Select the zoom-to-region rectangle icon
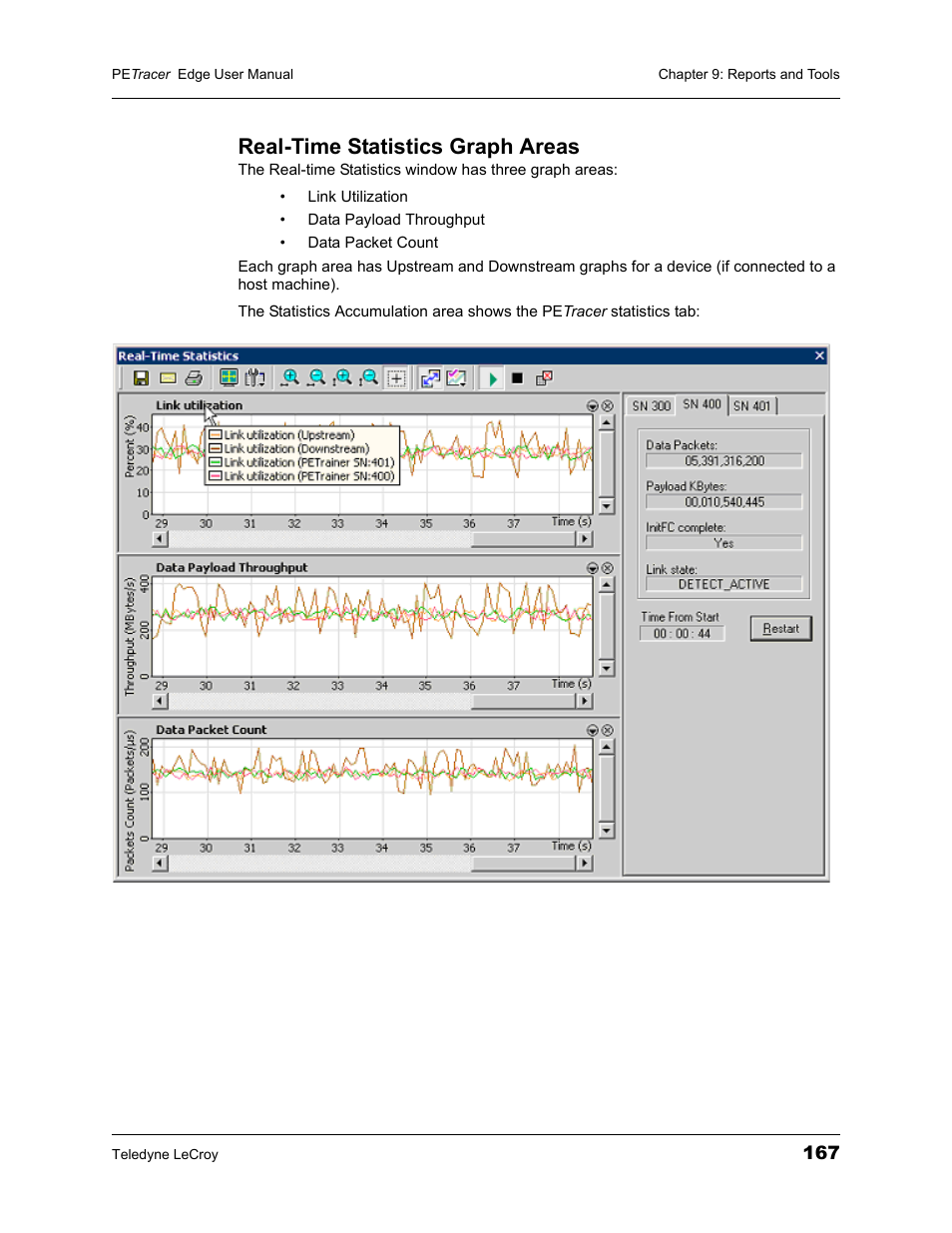This screenshot has height=1233, width=952. [x=396, y=378]
